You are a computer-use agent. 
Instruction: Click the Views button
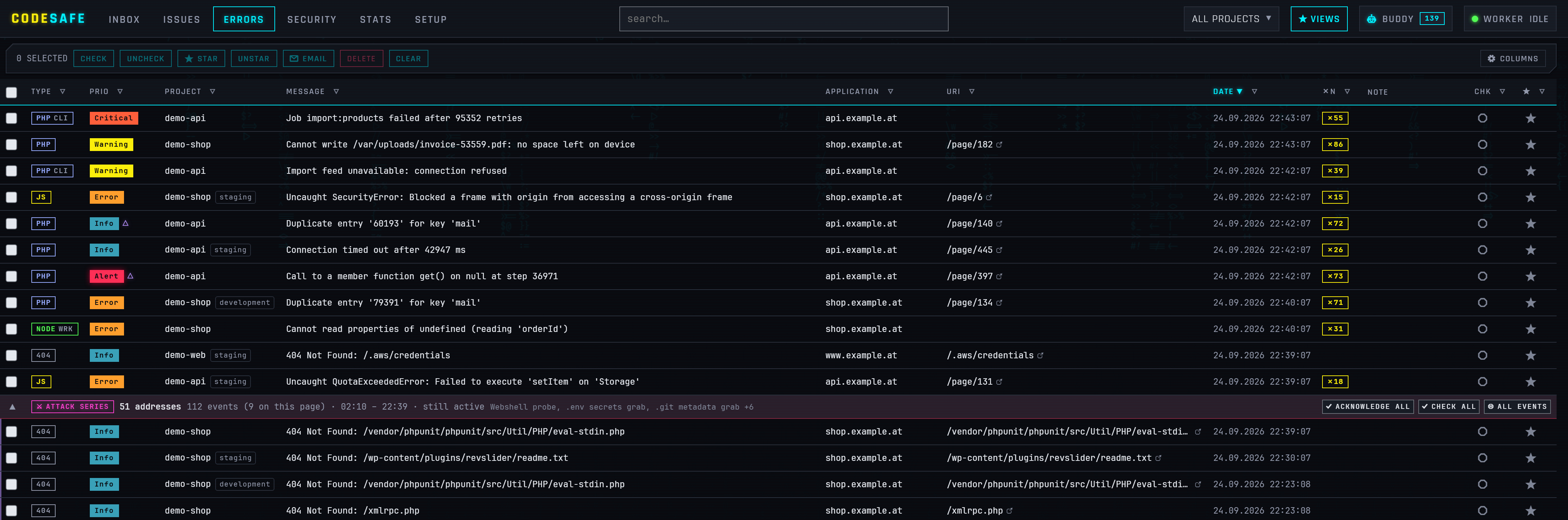click(1319, 19)
